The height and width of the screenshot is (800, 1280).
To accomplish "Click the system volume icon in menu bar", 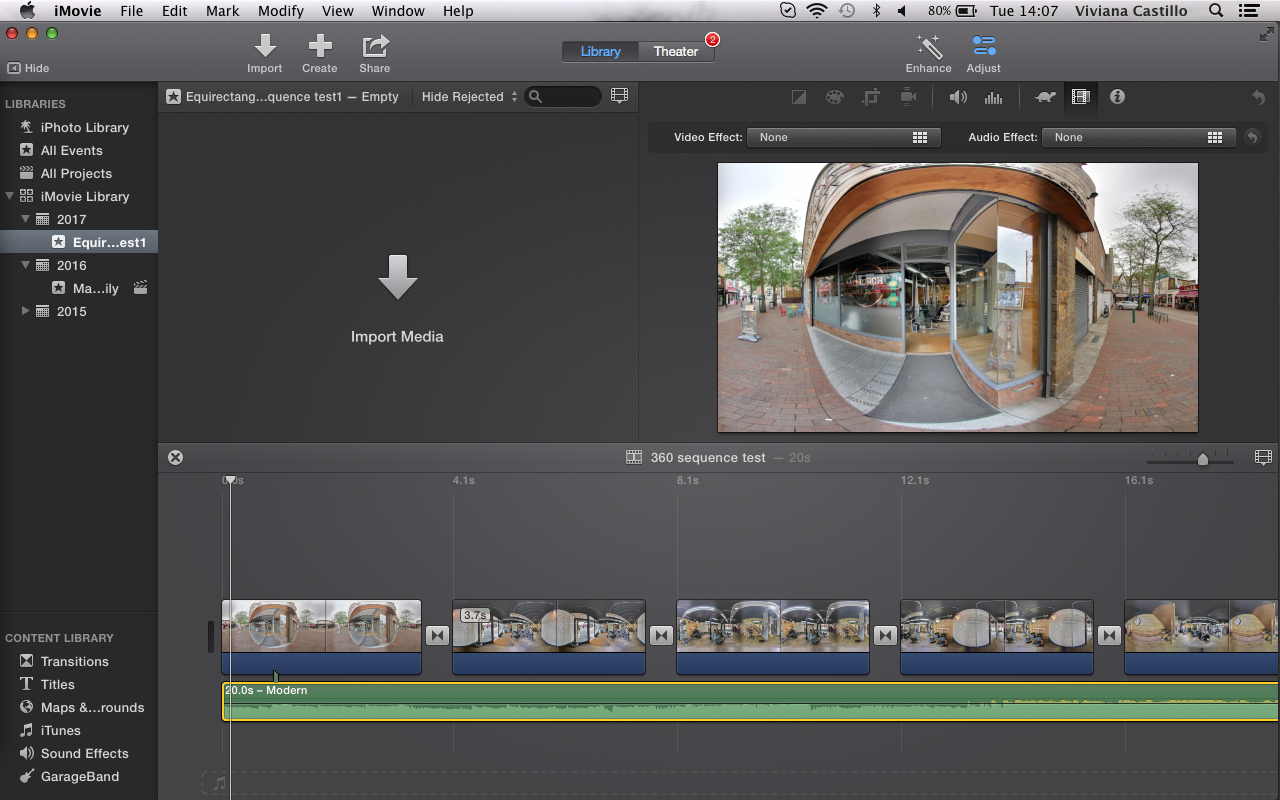I will click(902, 11).
